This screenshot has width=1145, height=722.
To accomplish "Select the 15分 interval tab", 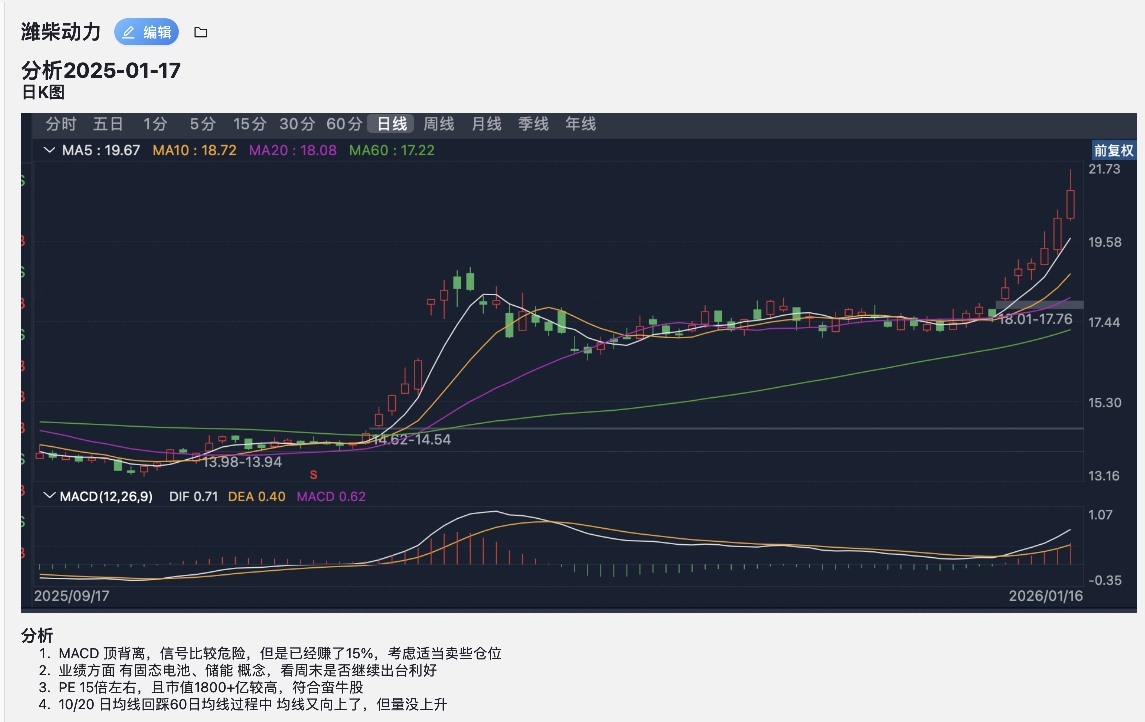I will coord(250,124).
